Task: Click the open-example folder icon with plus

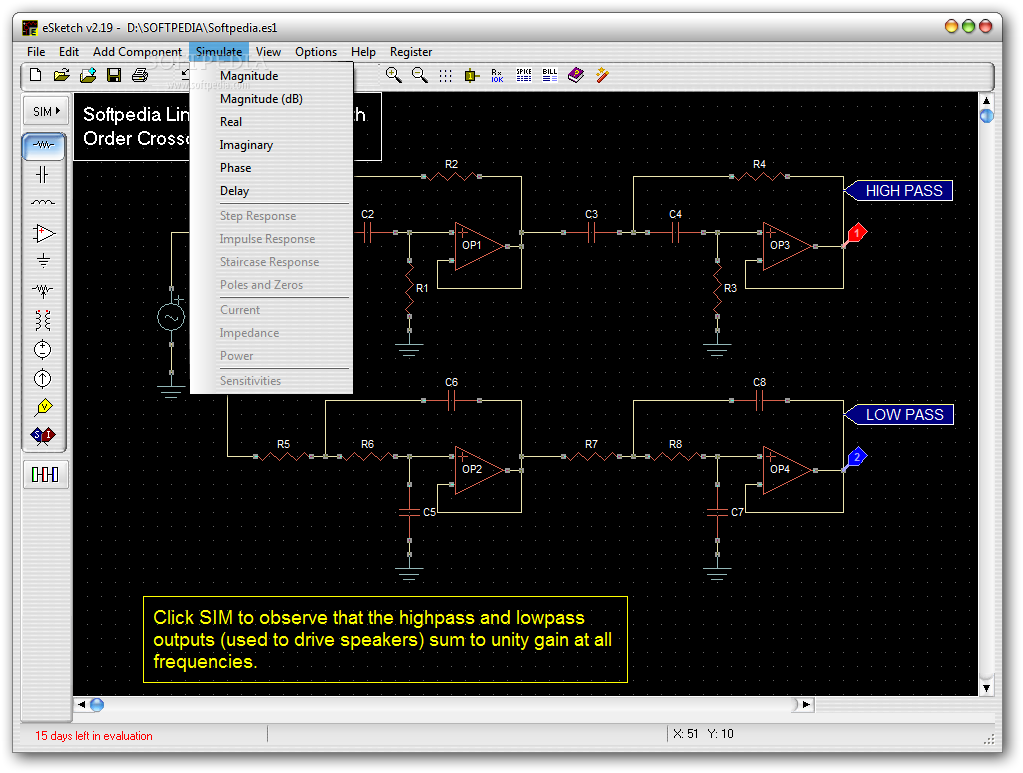Action: click(x=88, y=75)
